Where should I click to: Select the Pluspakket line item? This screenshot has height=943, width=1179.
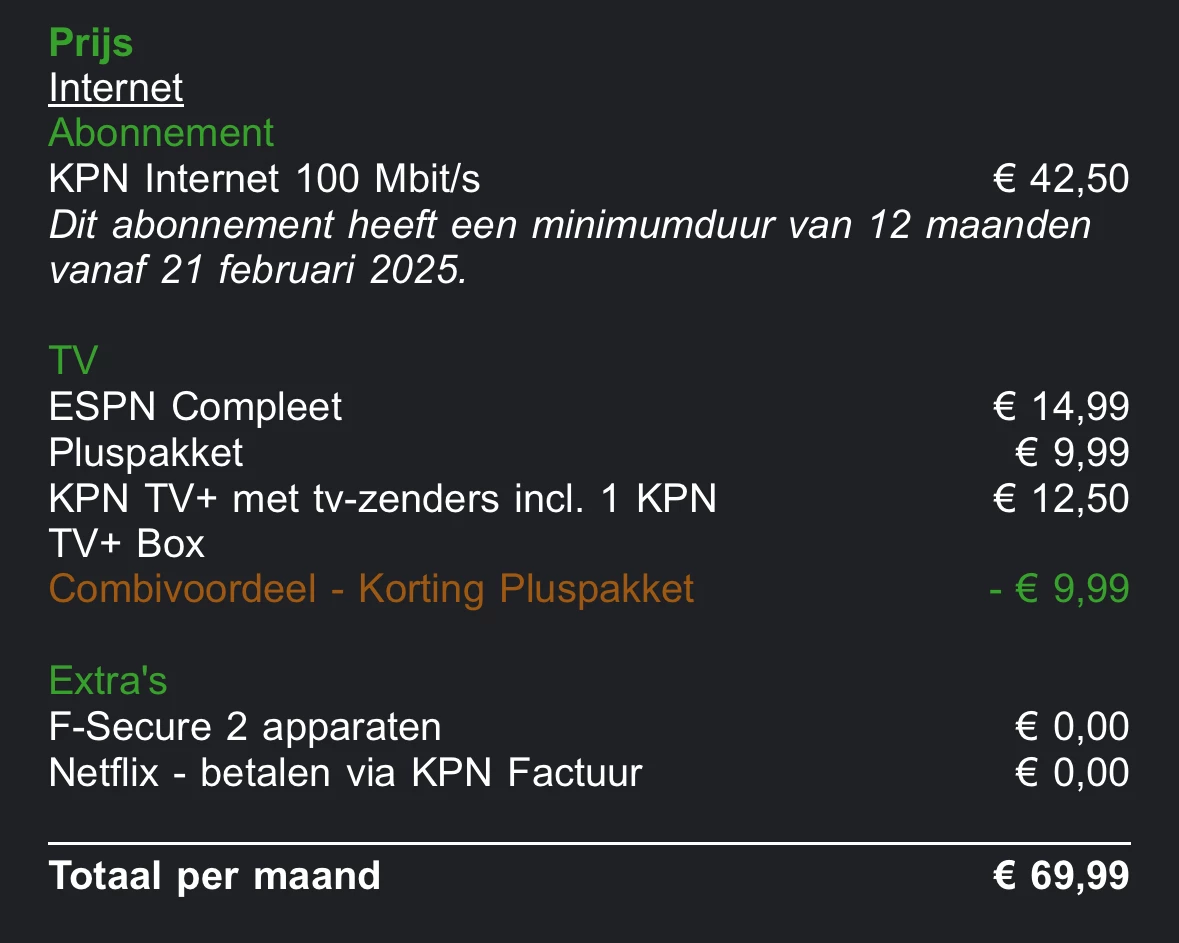click(x=146, y=452)
